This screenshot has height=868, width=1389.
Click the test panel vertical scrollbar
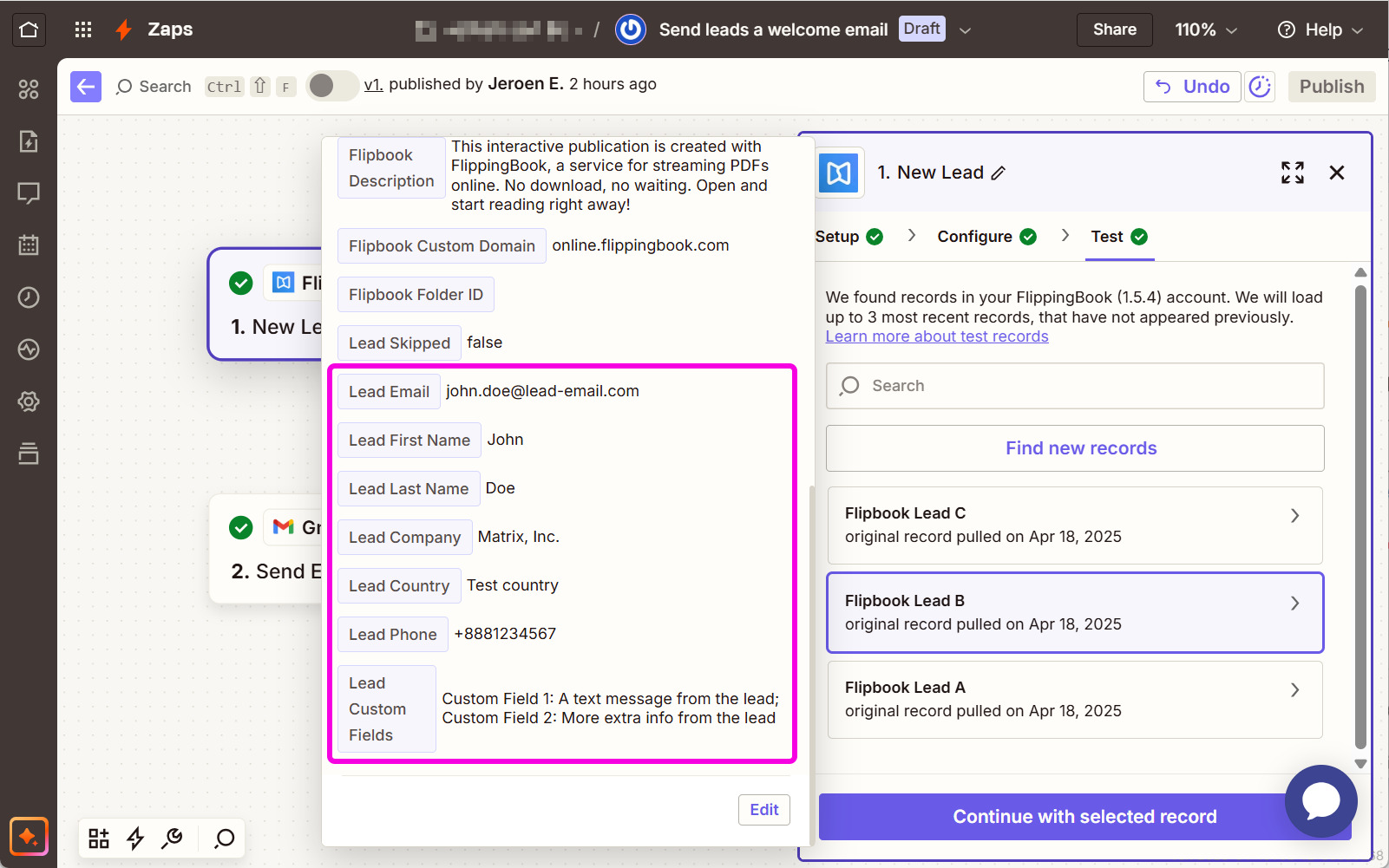1360,518
